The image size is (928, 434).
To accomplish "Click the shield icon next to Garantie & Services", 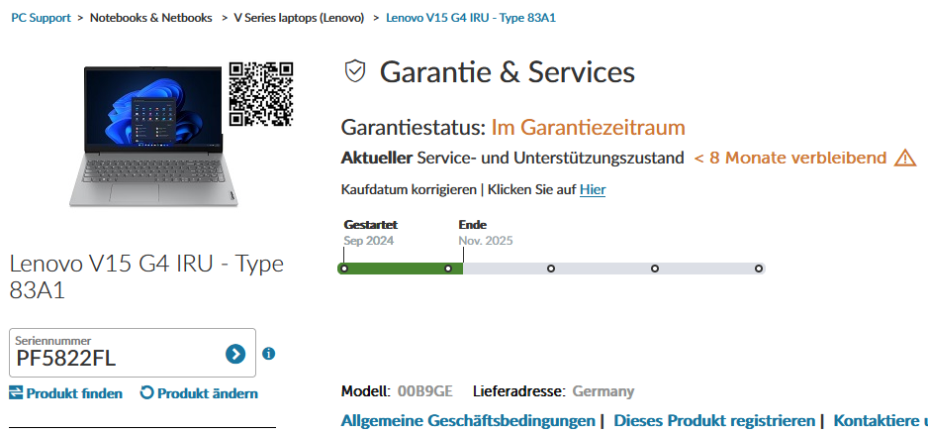I will coord(354,71).
